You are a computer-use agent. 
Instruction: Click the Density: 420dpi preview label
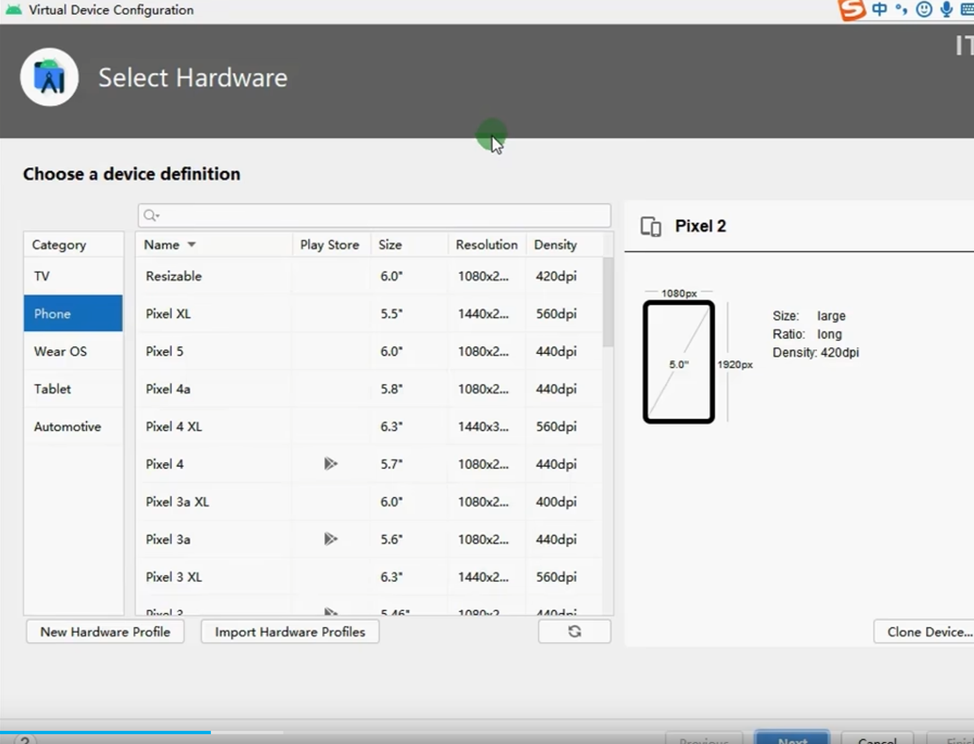coord(816,353)
